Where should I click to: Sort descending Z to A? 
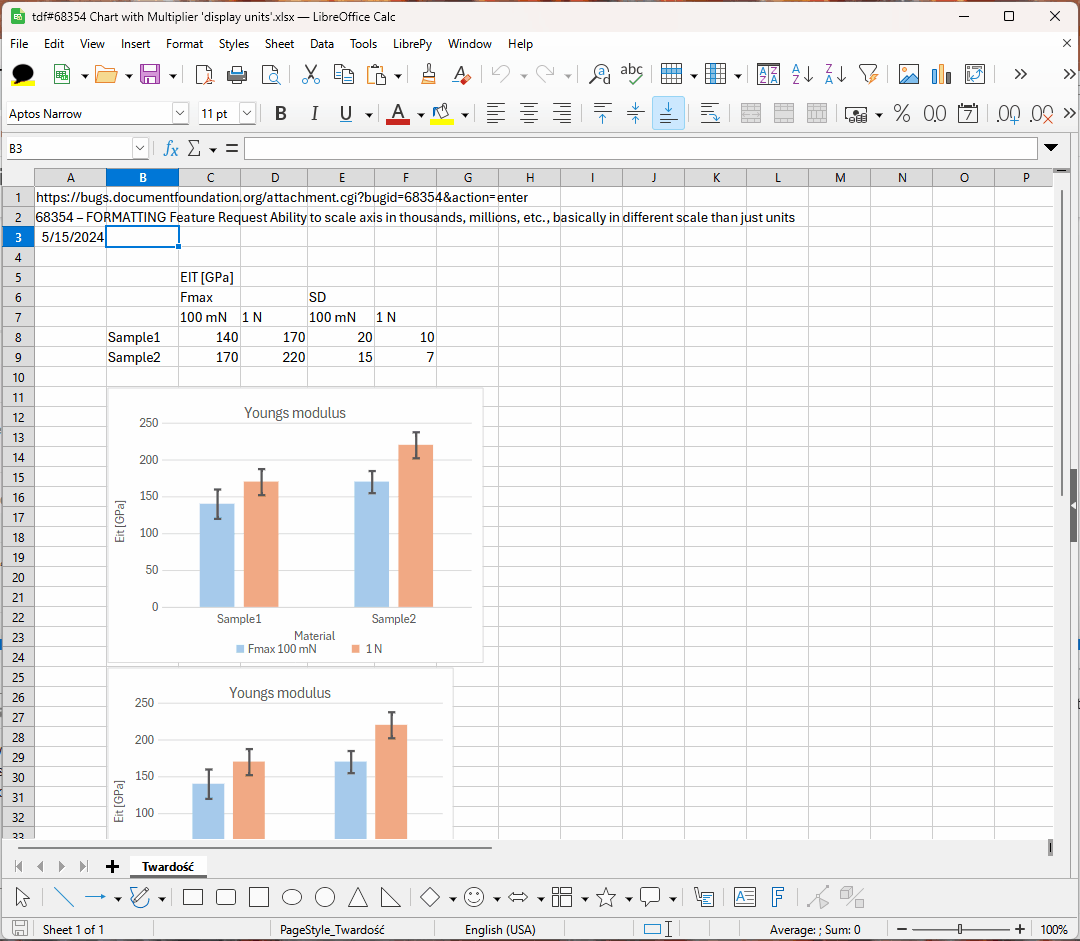point(835,74)
